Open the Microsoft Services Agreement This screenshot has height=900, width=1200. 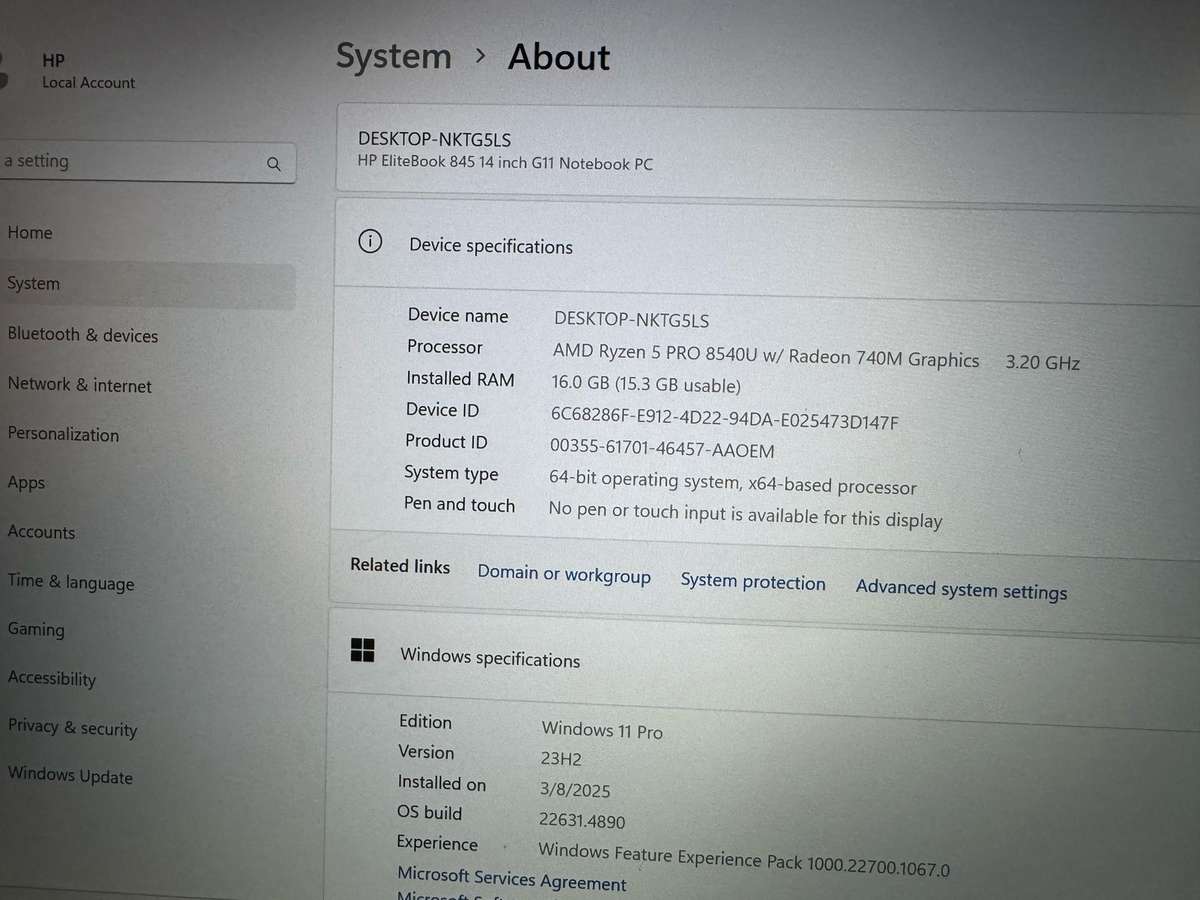click(512, 883)
